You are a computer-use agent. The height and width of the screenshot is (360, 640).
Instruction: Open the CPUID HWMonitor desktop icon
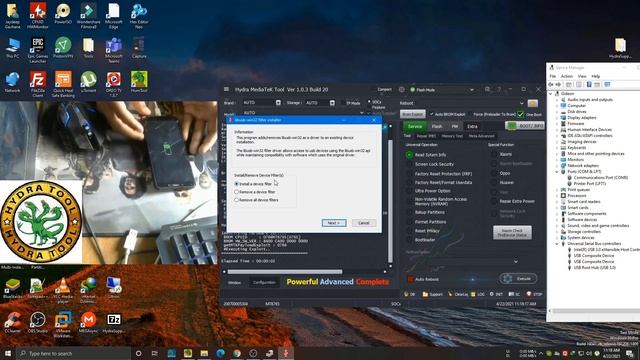pyautogui.click(x=38, y=16)
